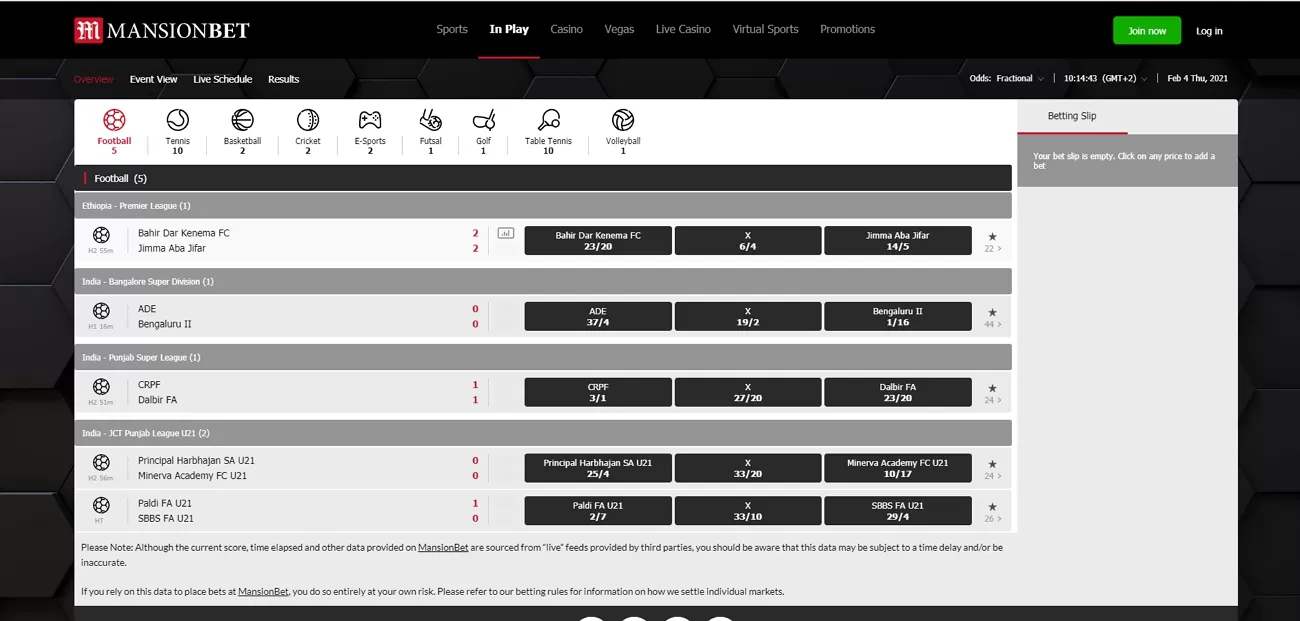Click football icon beside Principal Harbhajan SA U21
The width and height of the screenshot is (1300, 621).
click(x=101, y=462)
